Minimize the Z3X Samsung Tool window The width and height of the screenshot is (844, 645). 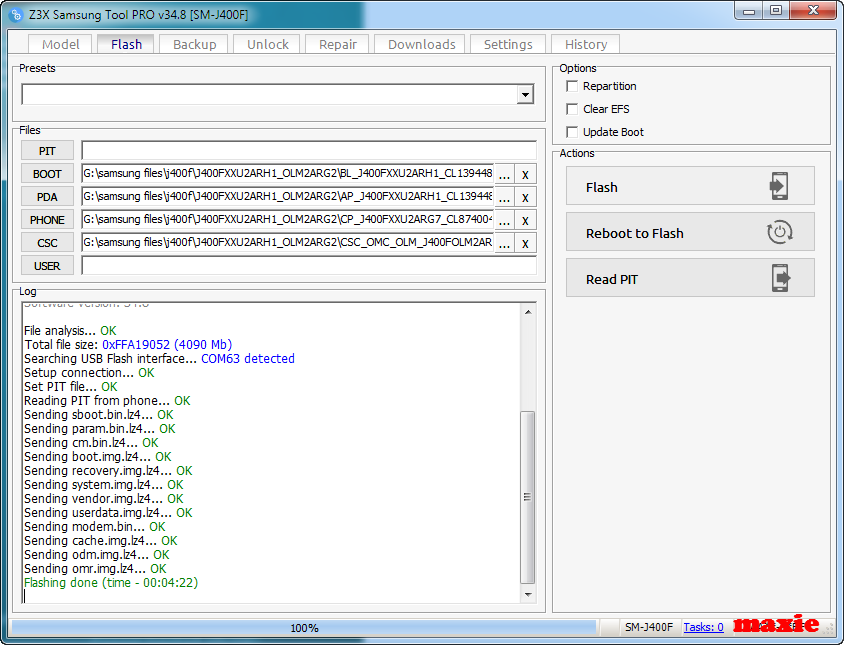pos(748,11)
